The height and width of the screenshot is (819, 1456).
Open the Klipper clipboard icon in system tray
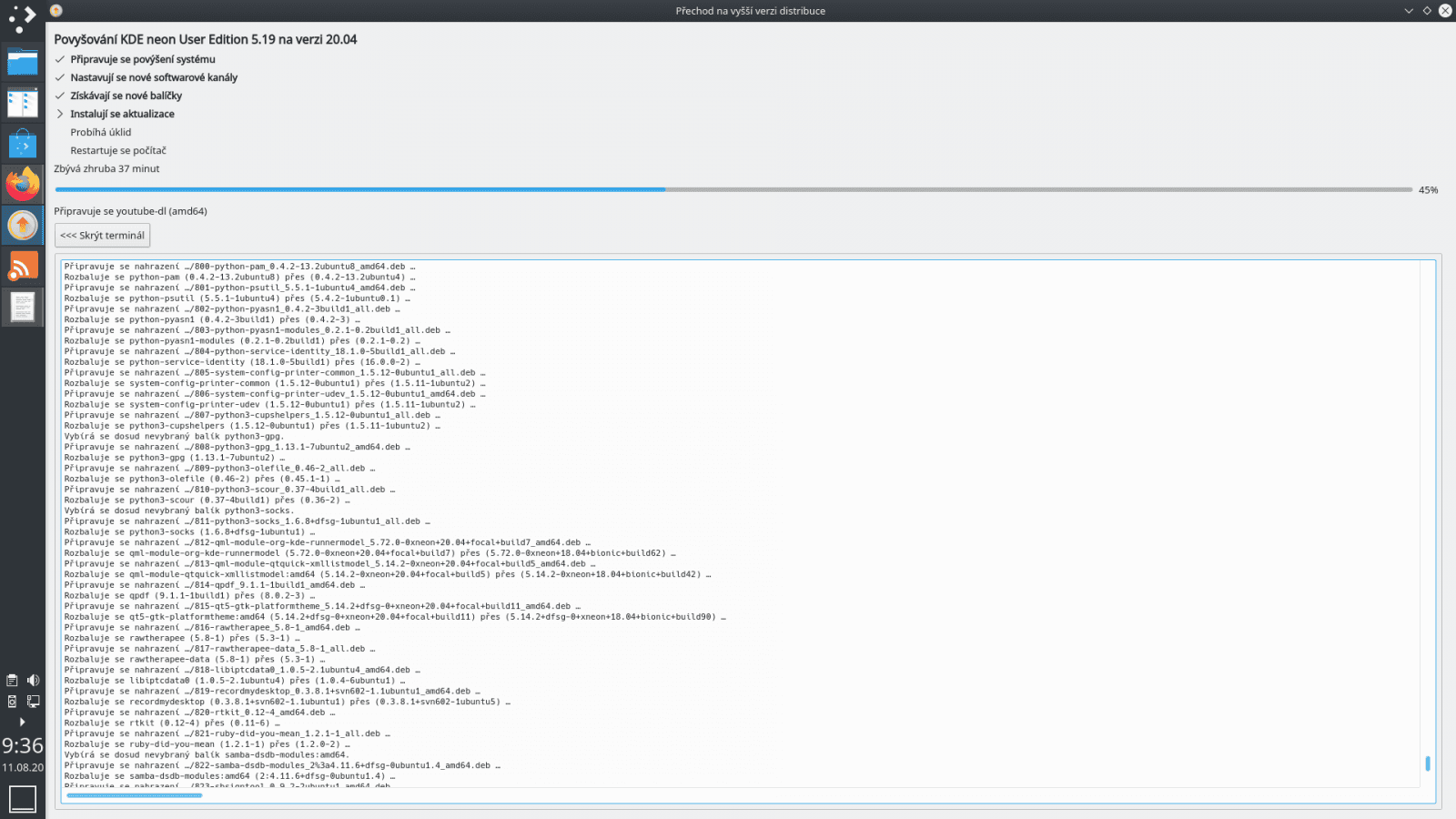[12, 680]
